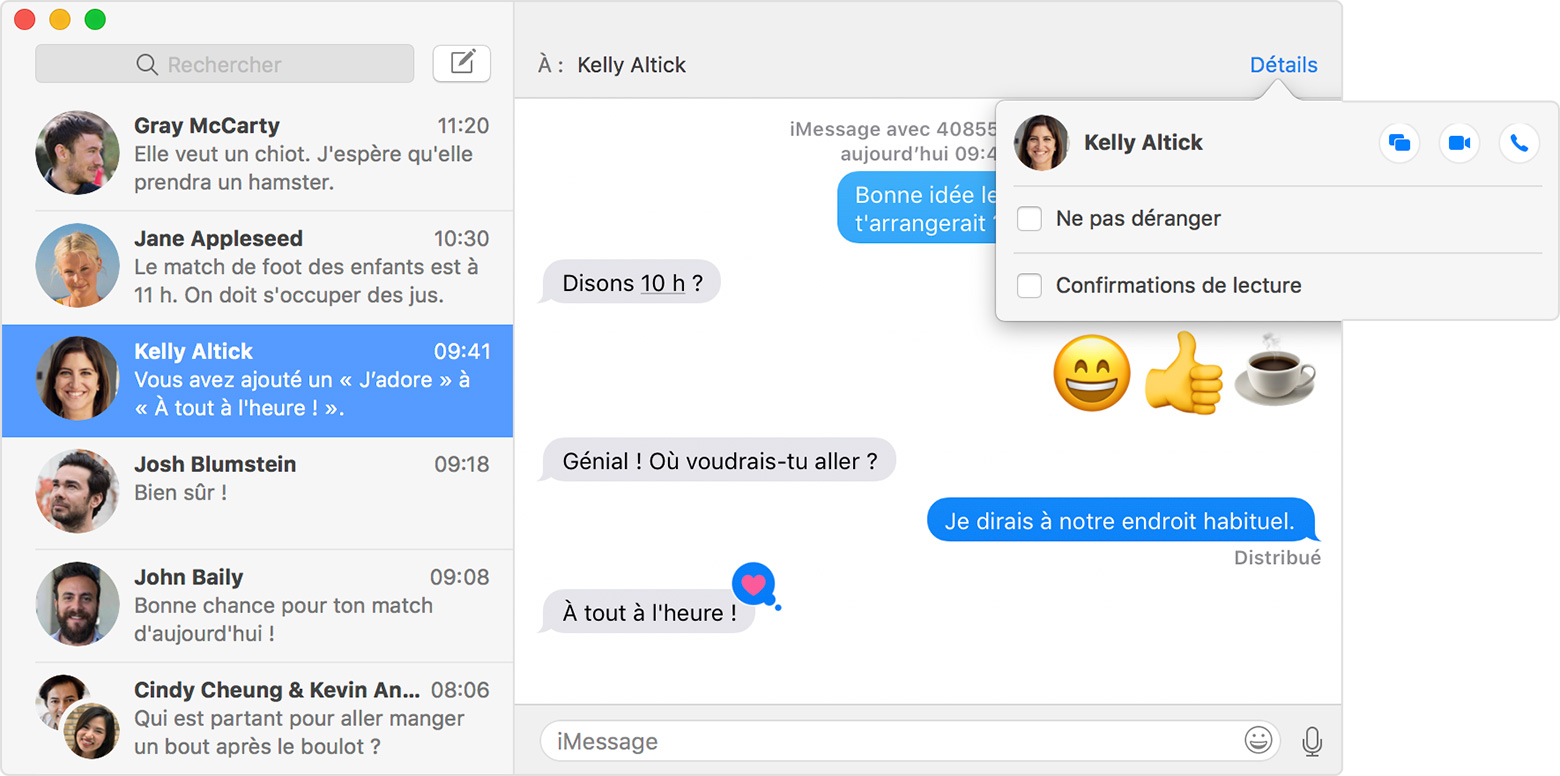Screen dimensions: 1560x776
Task: Open Josh Blumstein conversation
Action: coord(258,492)
